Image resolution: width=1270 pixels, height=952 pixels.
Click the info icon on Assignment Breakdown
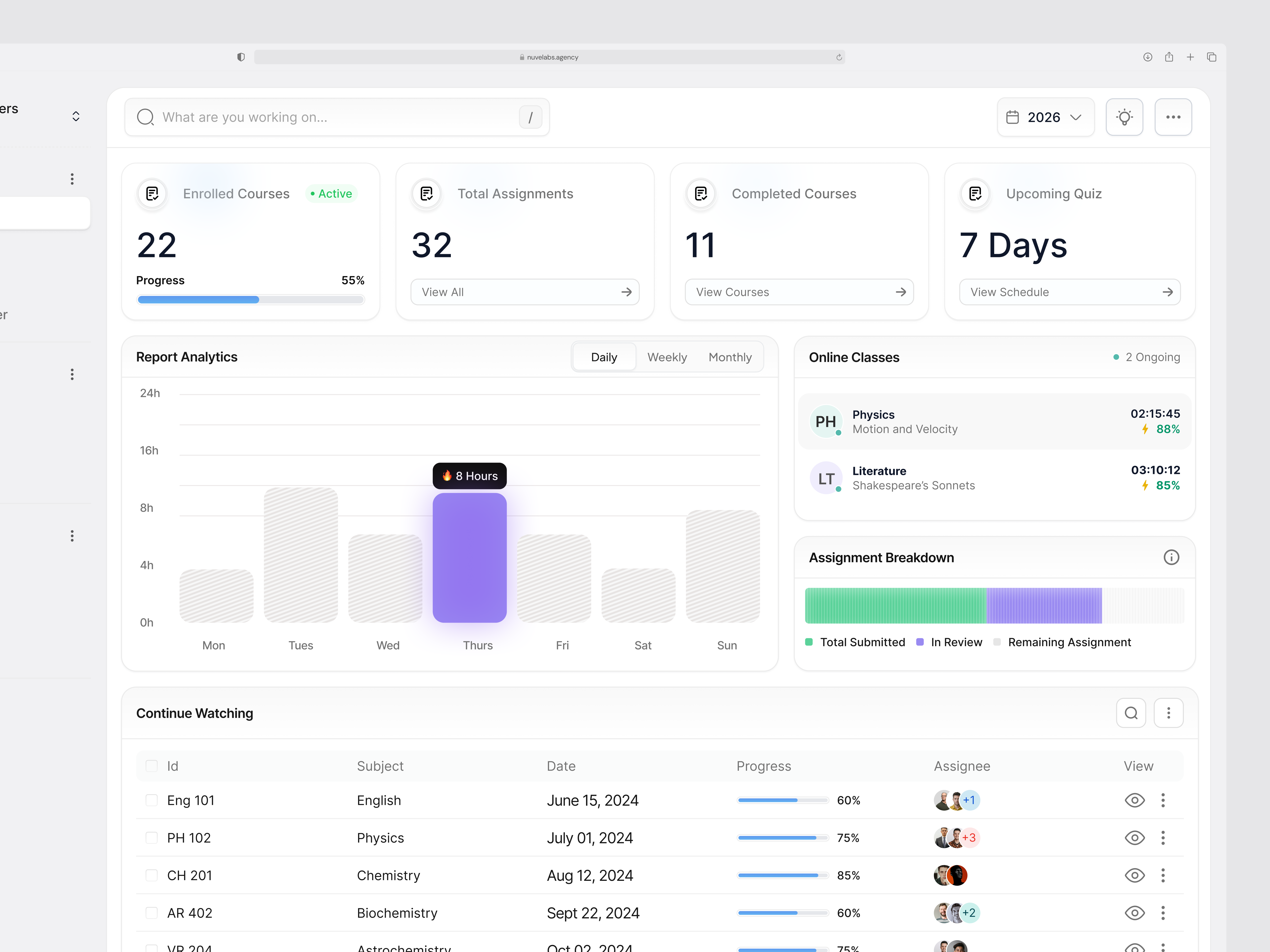pyautogui.click(x=1171, y=557)
